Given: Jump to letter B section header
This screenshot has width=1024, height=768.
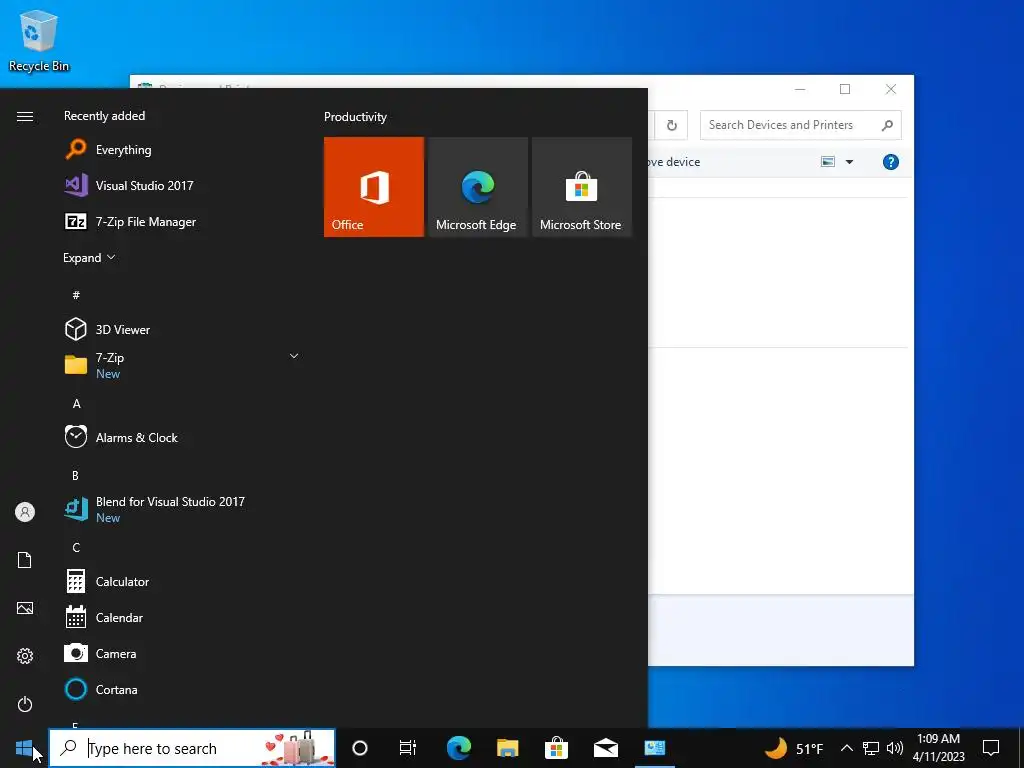Looking at the screenshot, I should 76,475.
